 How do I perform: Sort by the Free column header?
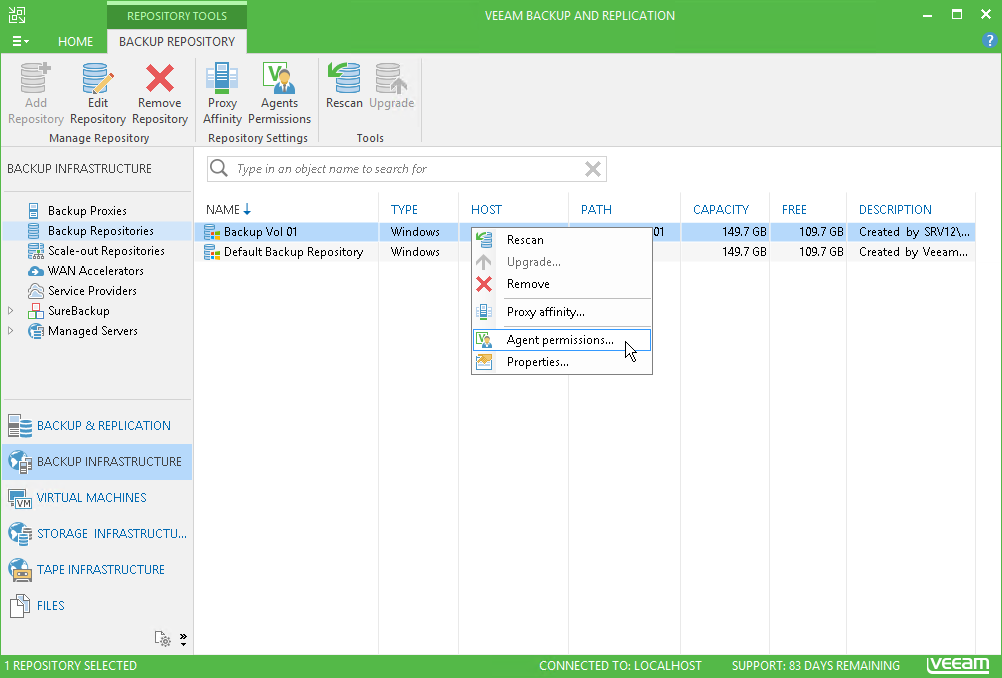[x=794, y=210]
